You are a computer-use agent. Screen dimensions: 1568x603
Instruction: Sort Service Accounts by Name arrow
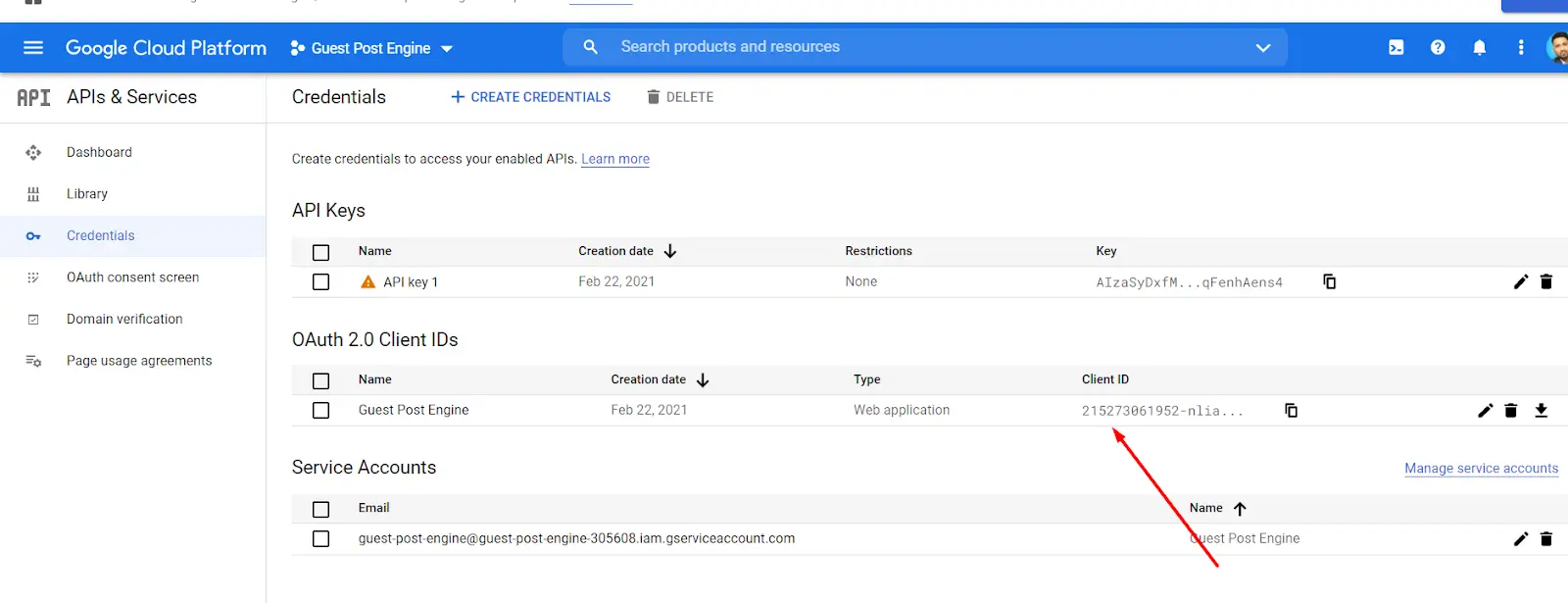tap(1240, 508)
